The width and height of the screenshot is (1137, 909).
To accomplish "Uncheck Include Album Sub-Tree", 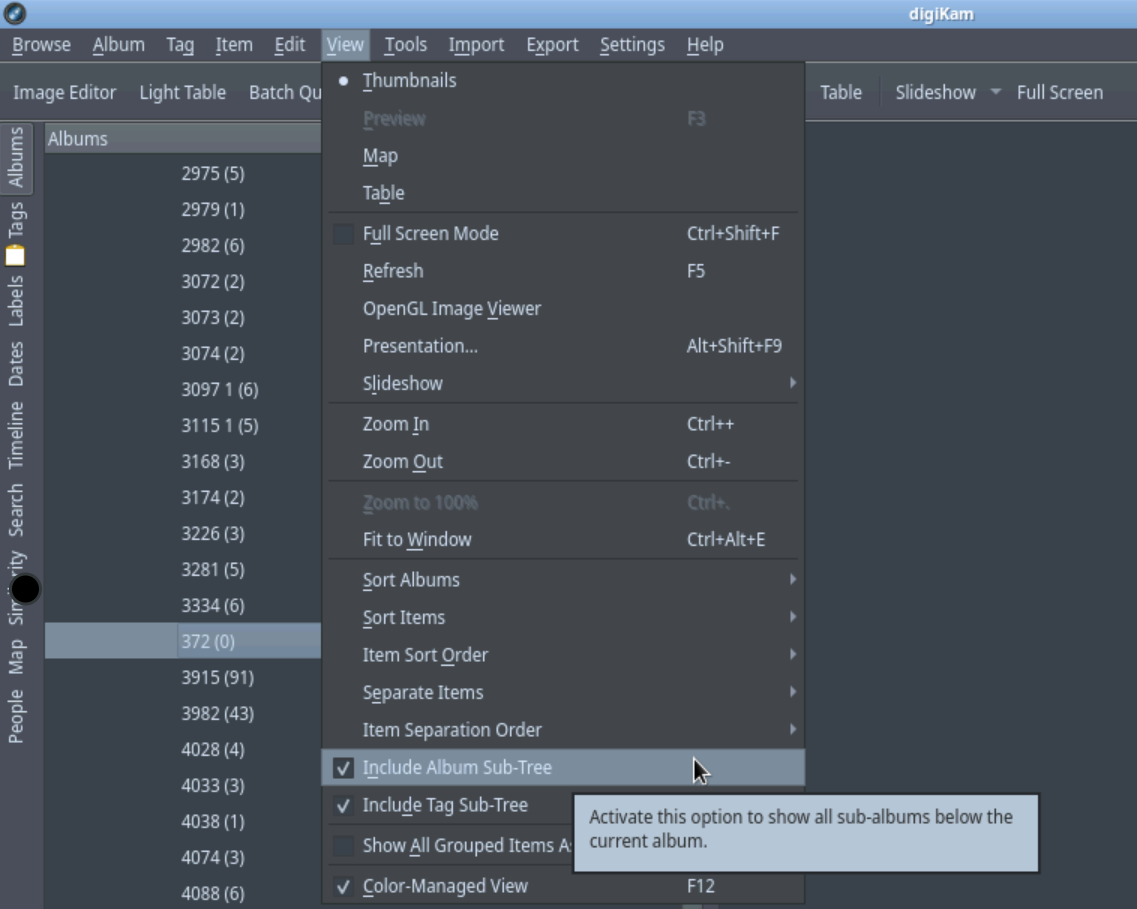I will (x=343, y=768).
